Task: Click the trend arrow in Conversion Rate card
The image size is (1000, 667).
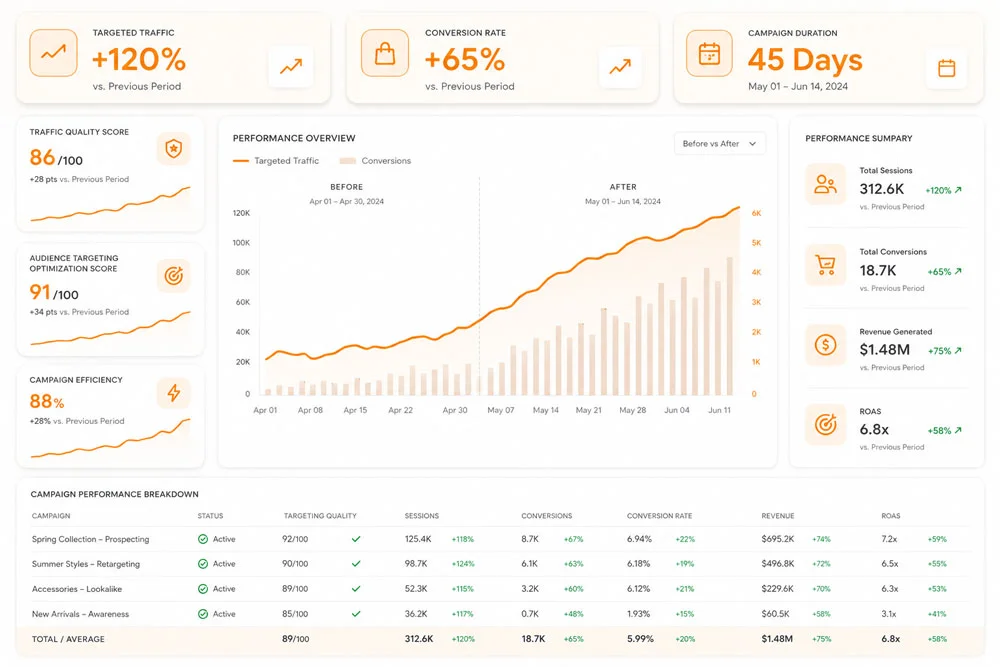Action: 620,66
